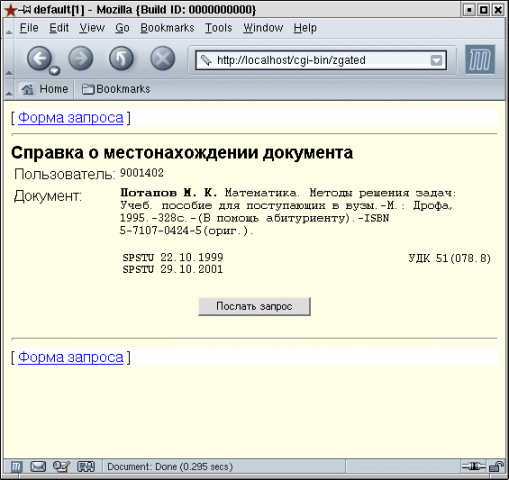Follow the top 'Форма запроса' link

71,118
